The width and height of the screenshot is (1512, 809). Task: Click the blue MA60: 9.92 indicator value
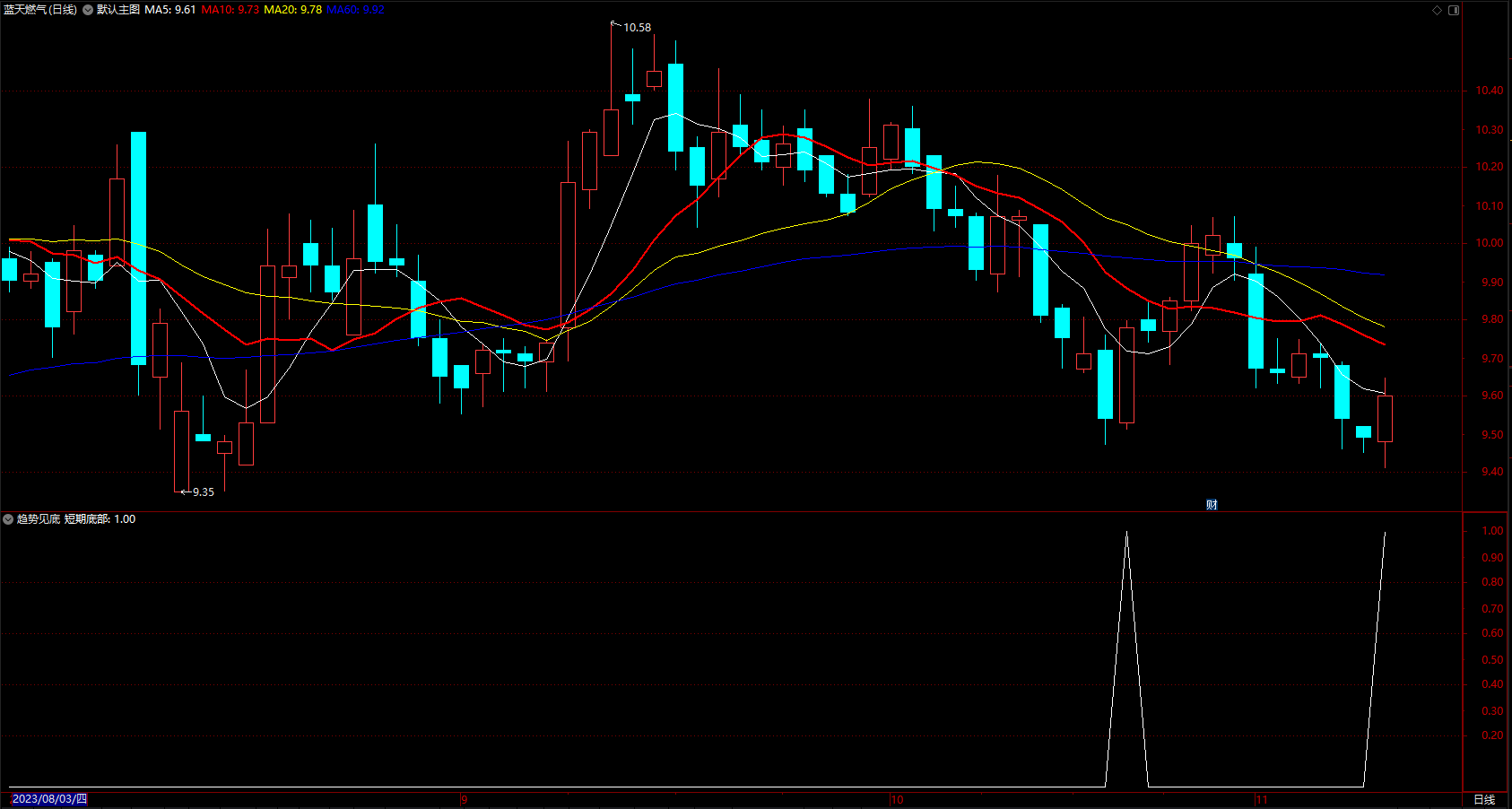pos(356,10)
